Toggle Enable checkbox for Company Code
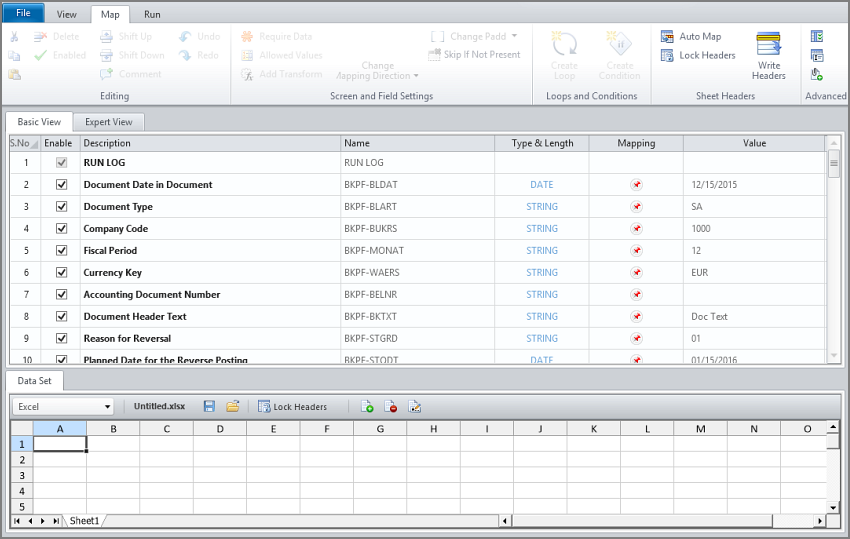 pos(61,229)
